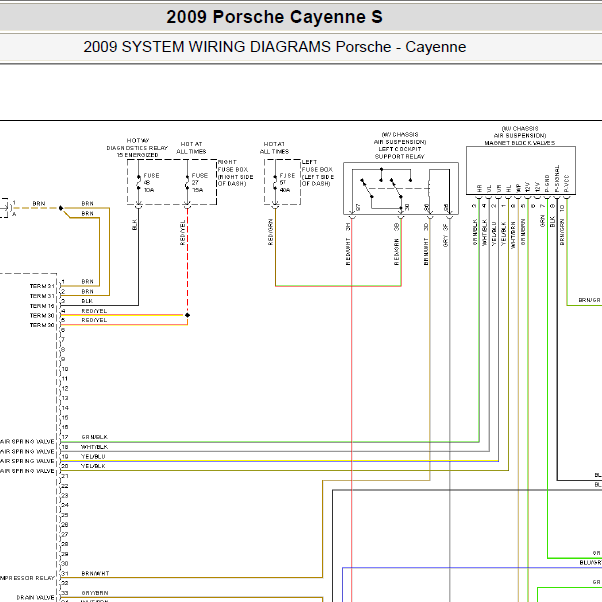602x602 pixels.
Task: Click the System Wiring Diagrams subtitle text
Action: (275, 47)
